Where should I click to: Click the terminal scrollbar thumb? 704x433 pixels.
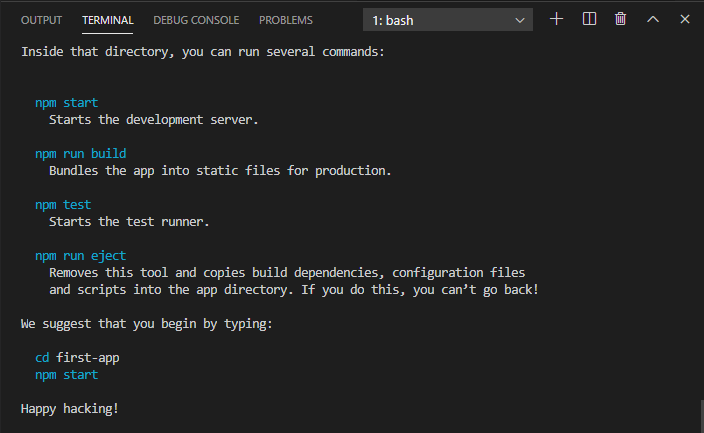coord(702,416)
